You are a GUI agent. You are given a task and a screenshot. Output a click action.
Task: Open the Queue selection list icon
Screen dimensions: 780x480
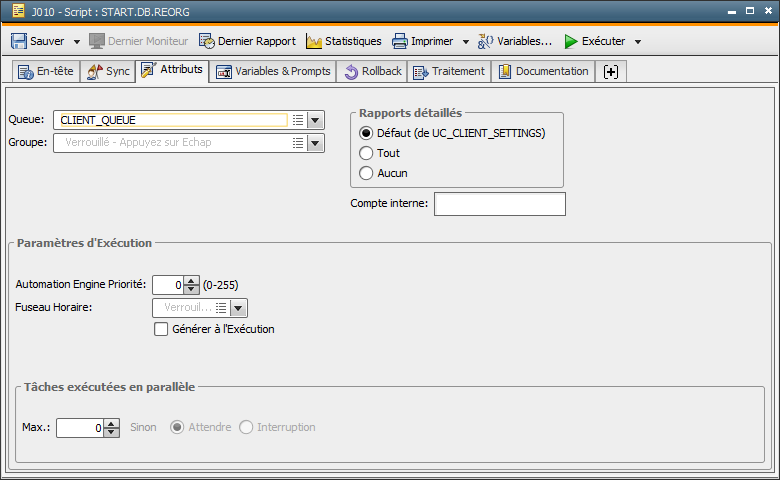pyautogui.click(x=297, y=120)
